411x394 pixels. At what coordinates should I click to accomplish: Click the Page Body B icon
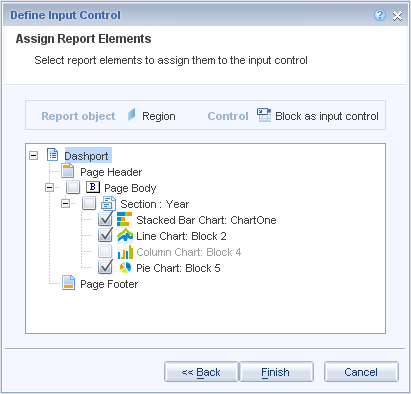coord(93,187)
